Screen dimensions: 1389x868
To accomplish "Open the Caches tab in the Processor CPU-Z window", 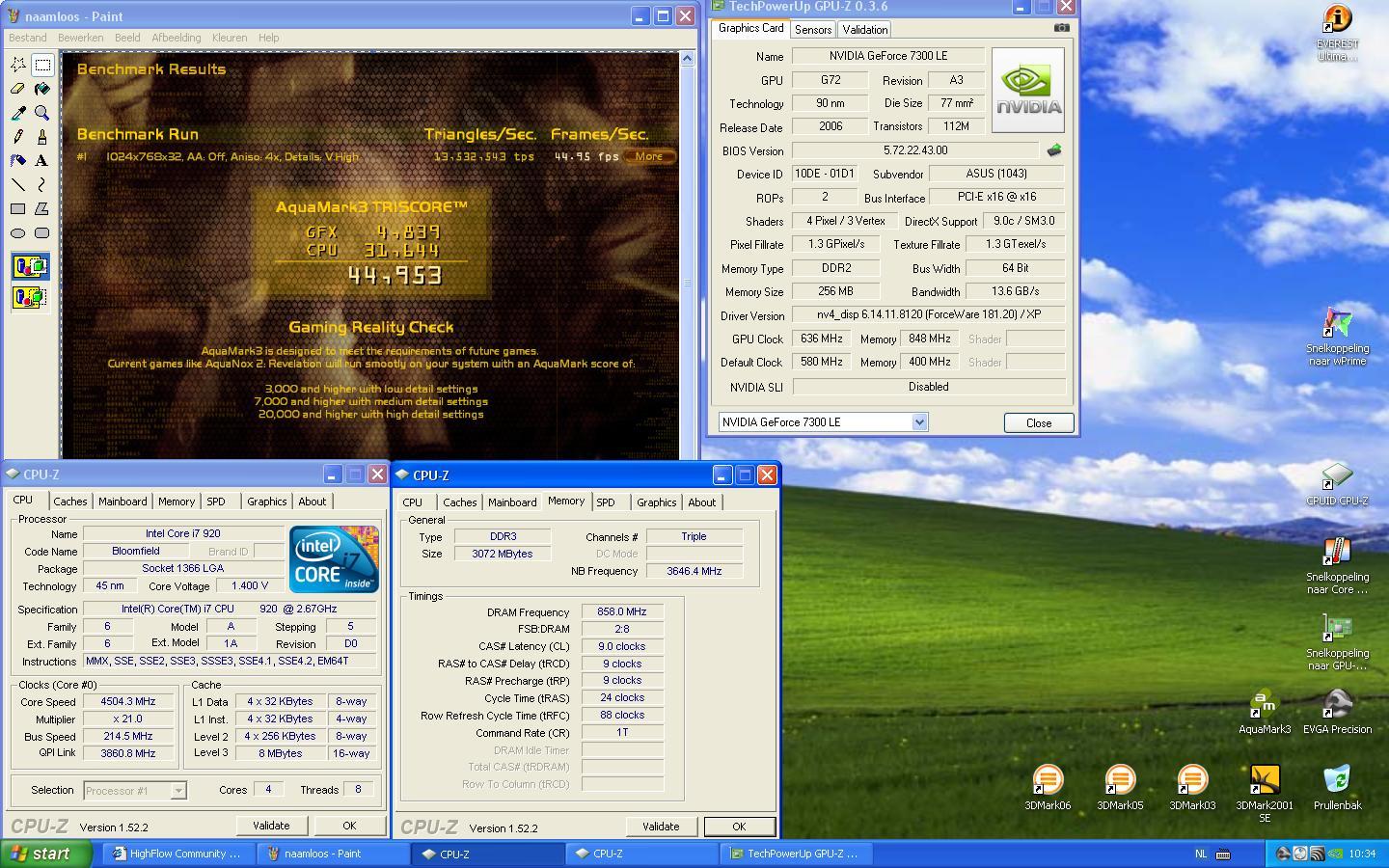I will [x=70, y=502].
